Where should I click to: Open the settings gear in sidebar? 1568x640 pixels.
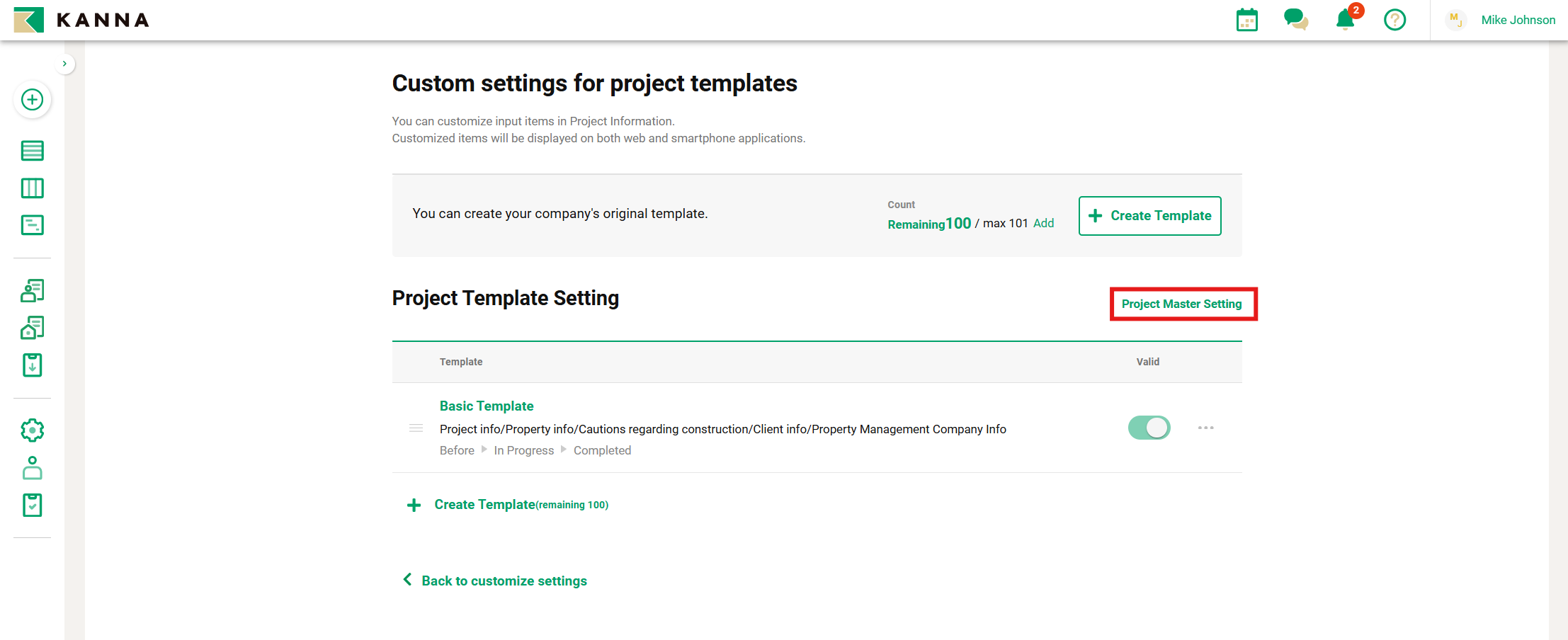pyautogui.click(x=32, y=430)
